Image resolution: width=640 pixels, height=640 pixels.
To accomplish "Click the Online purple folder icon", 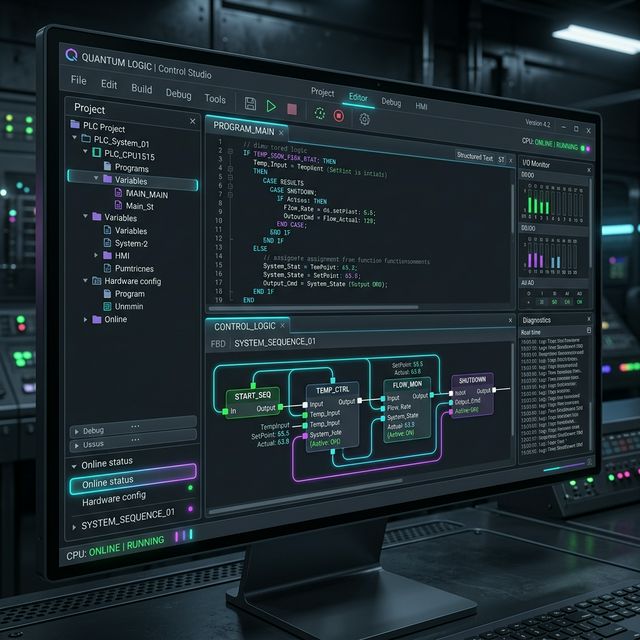I will [97, 319].
